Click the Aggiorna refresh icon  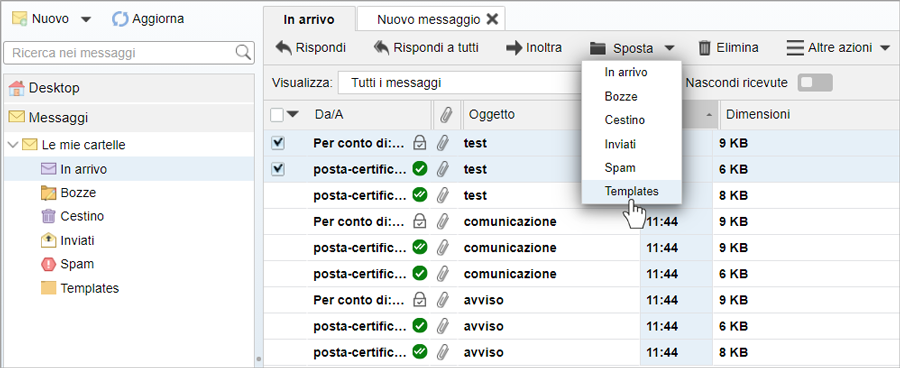[x=120, y=19]
